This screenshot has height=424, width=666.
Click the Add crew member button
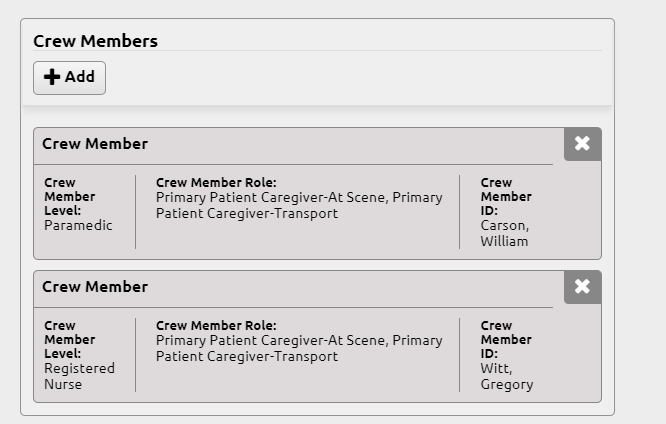[x=69, y=78]
